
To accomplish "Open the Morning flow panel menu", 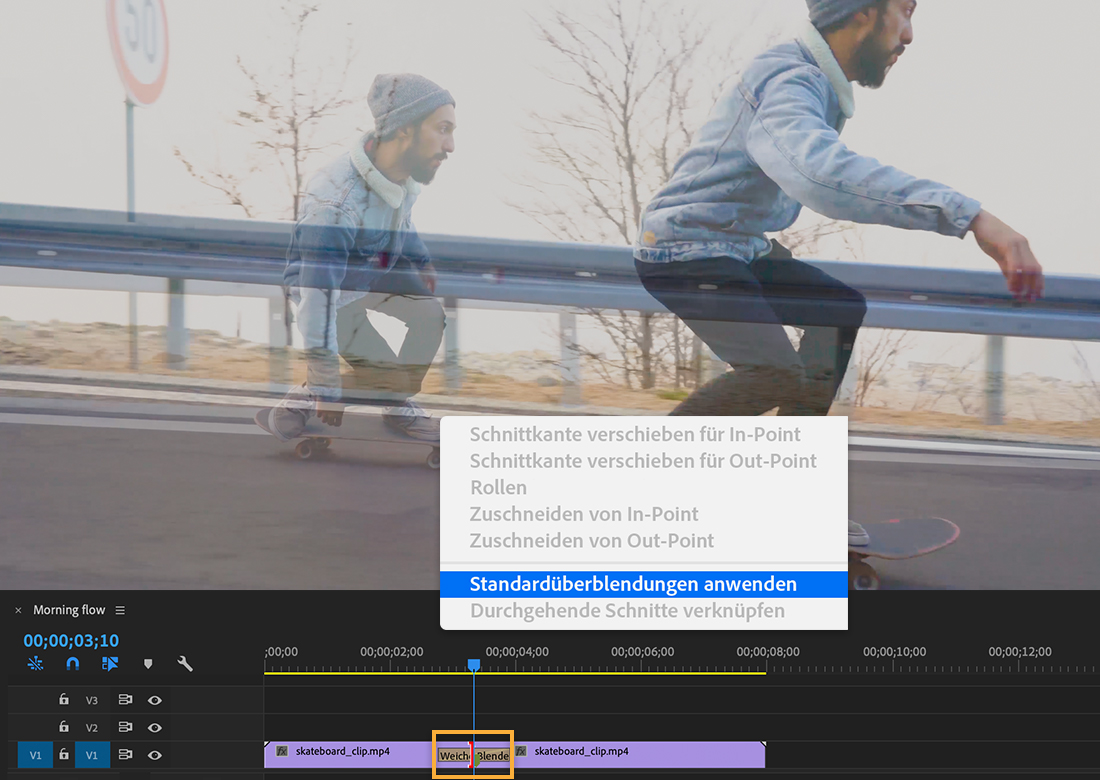I will pos(120,610).
